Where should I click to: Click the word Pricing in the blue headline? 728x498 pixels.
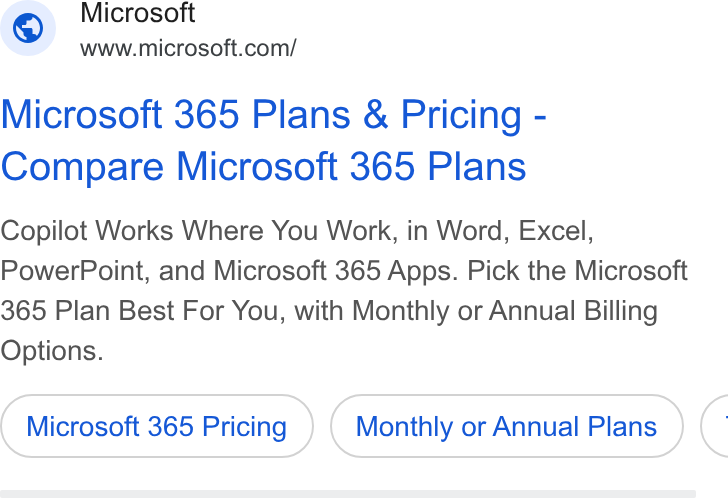(461, 116)
